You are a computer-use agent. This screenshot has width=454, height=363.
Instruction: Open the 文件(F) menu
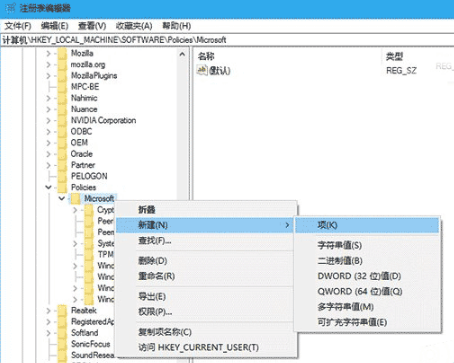click(18, 26)
